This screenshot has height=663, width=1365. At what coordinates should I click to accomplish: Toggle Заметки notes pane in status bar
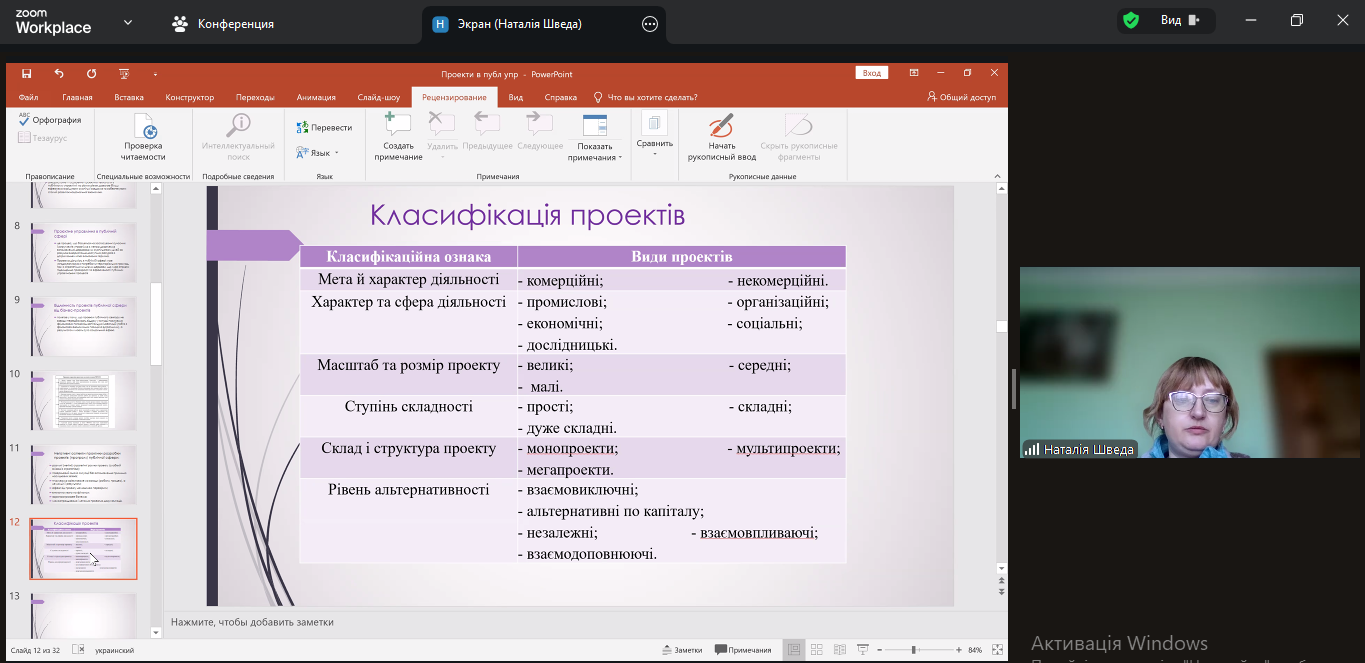pyautogui.click(x=682, y=650)
